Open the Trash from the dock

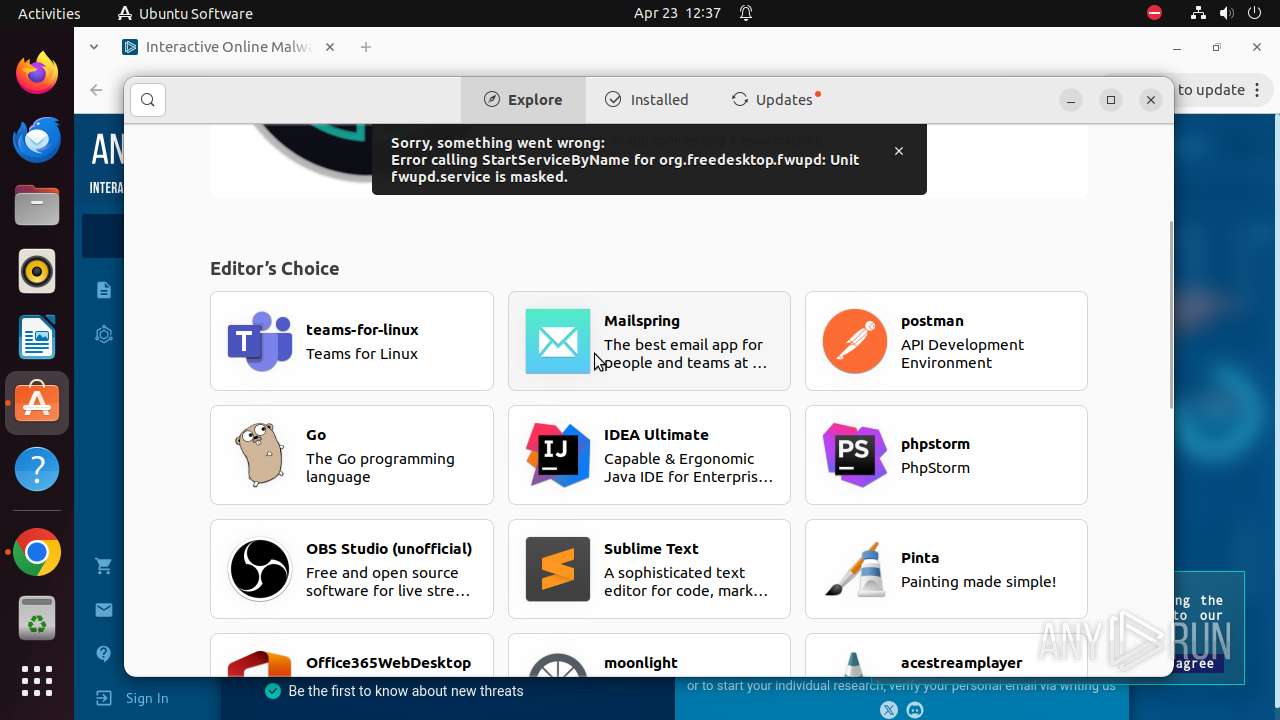[x=37, y=619]
